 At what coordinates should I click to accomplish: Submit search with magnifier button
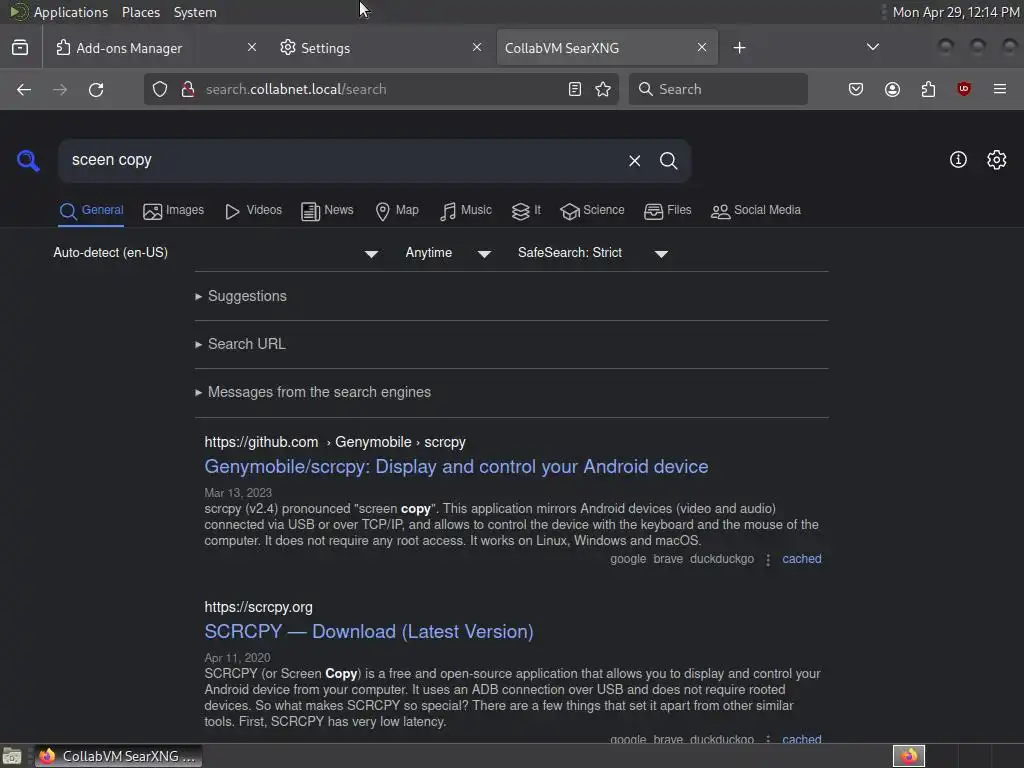click(668, 161)
